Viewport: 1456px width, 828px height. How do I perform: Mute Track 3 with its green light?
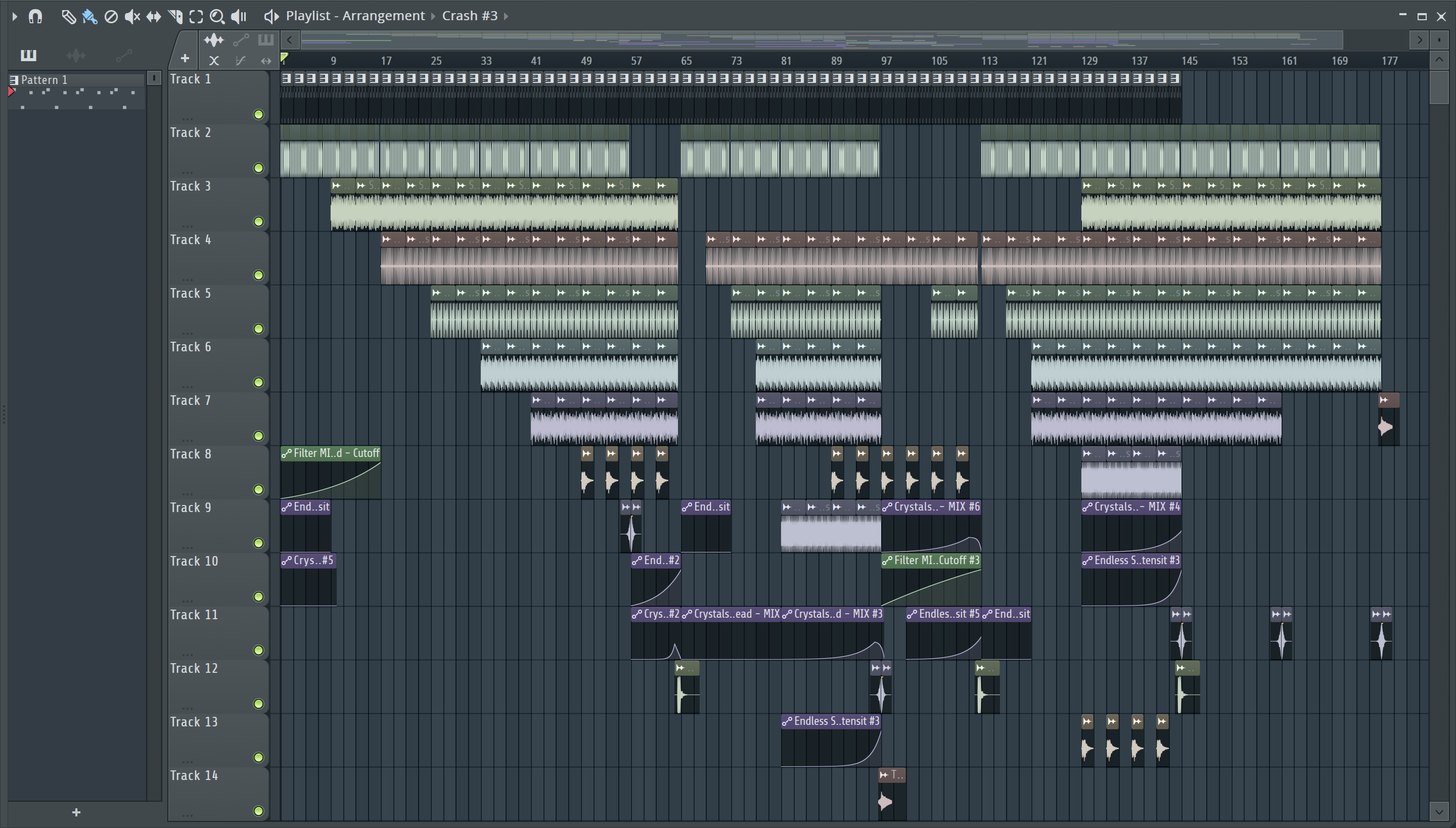click(x=259, y=222)
